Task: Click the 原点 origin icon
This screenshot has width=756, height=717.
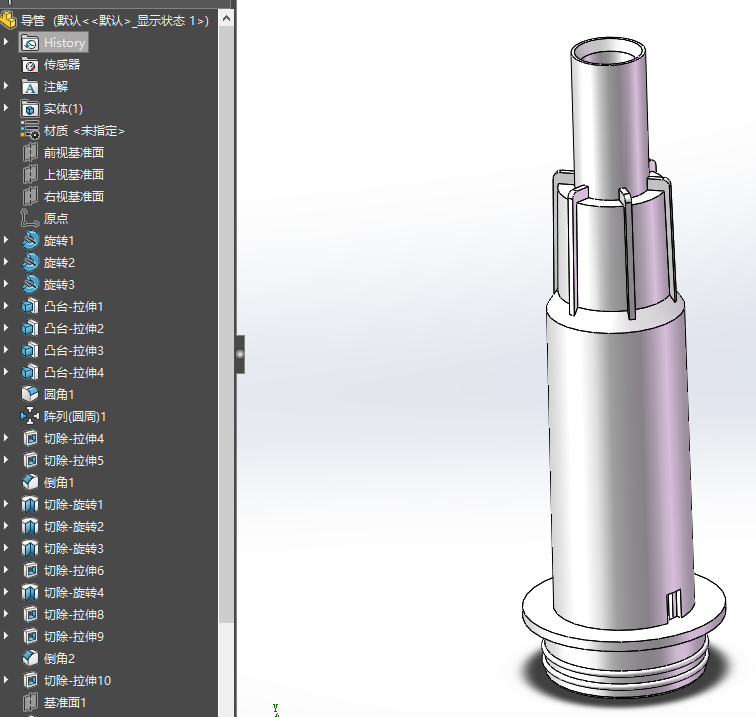Action: click(x=30, y=218)
